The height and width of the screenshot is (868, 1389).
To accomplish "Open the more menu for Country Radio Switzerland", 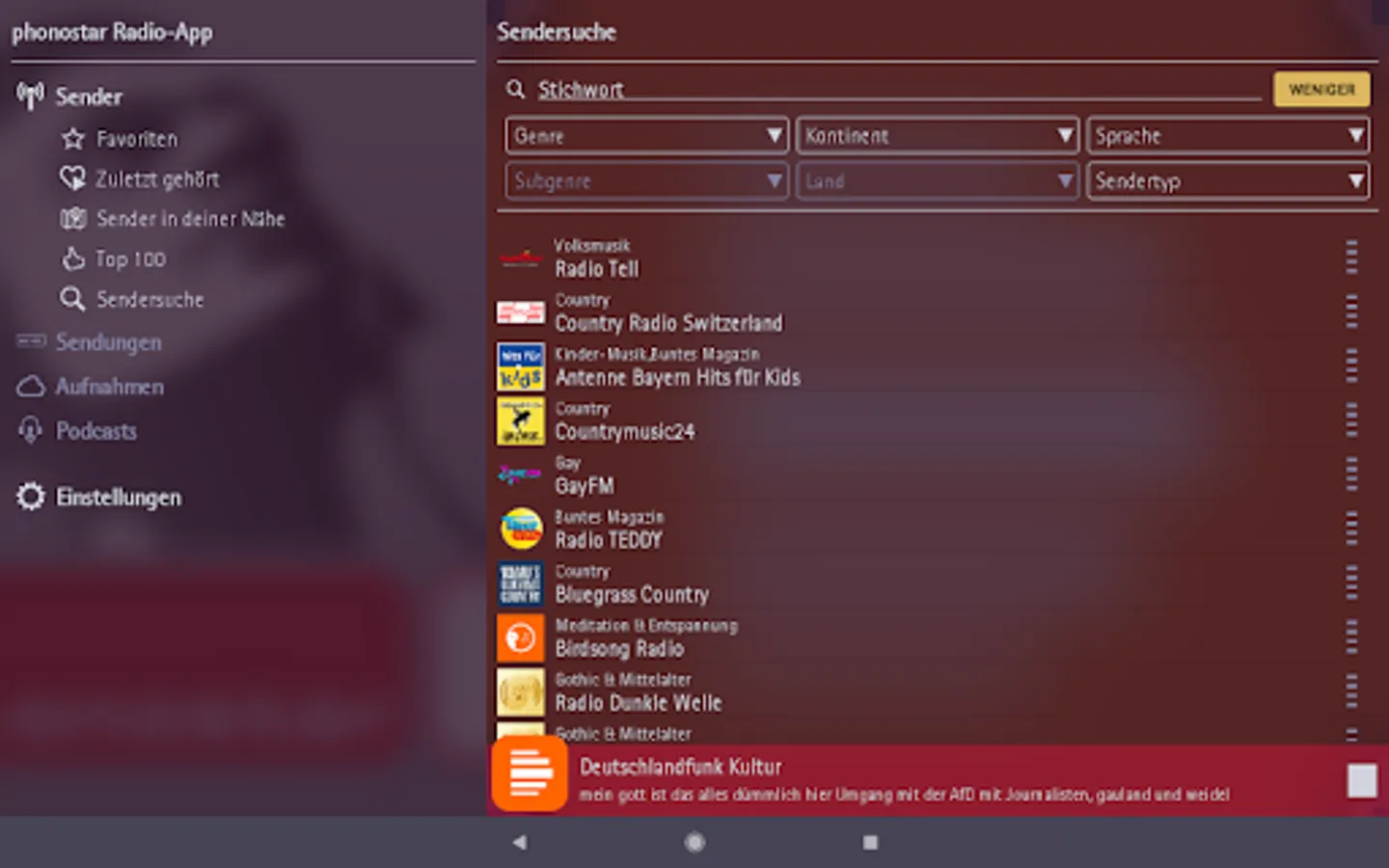I will 1351,311.
